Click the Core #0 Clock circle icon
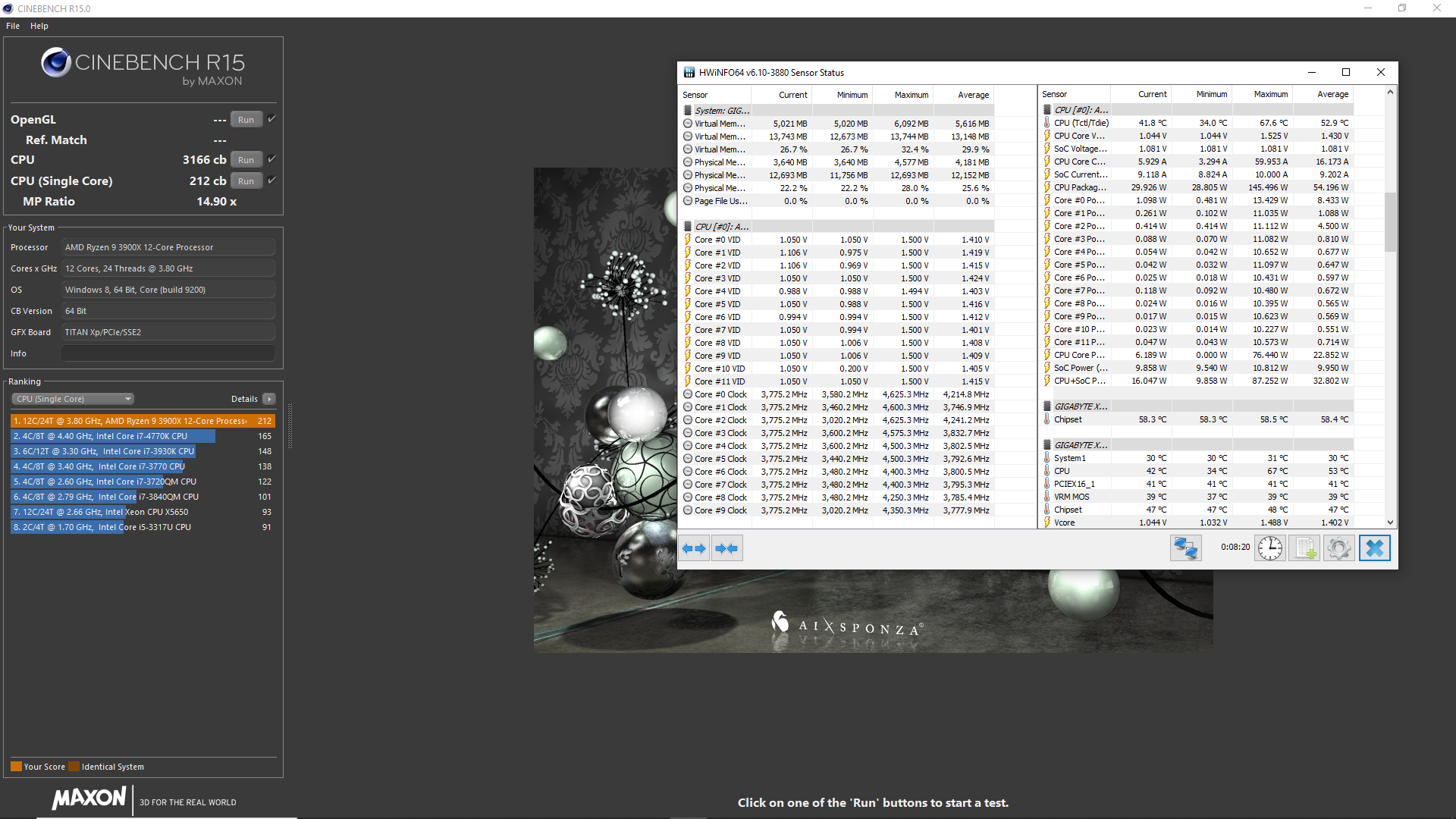The image size is (1456, 819). coord(688,394)
